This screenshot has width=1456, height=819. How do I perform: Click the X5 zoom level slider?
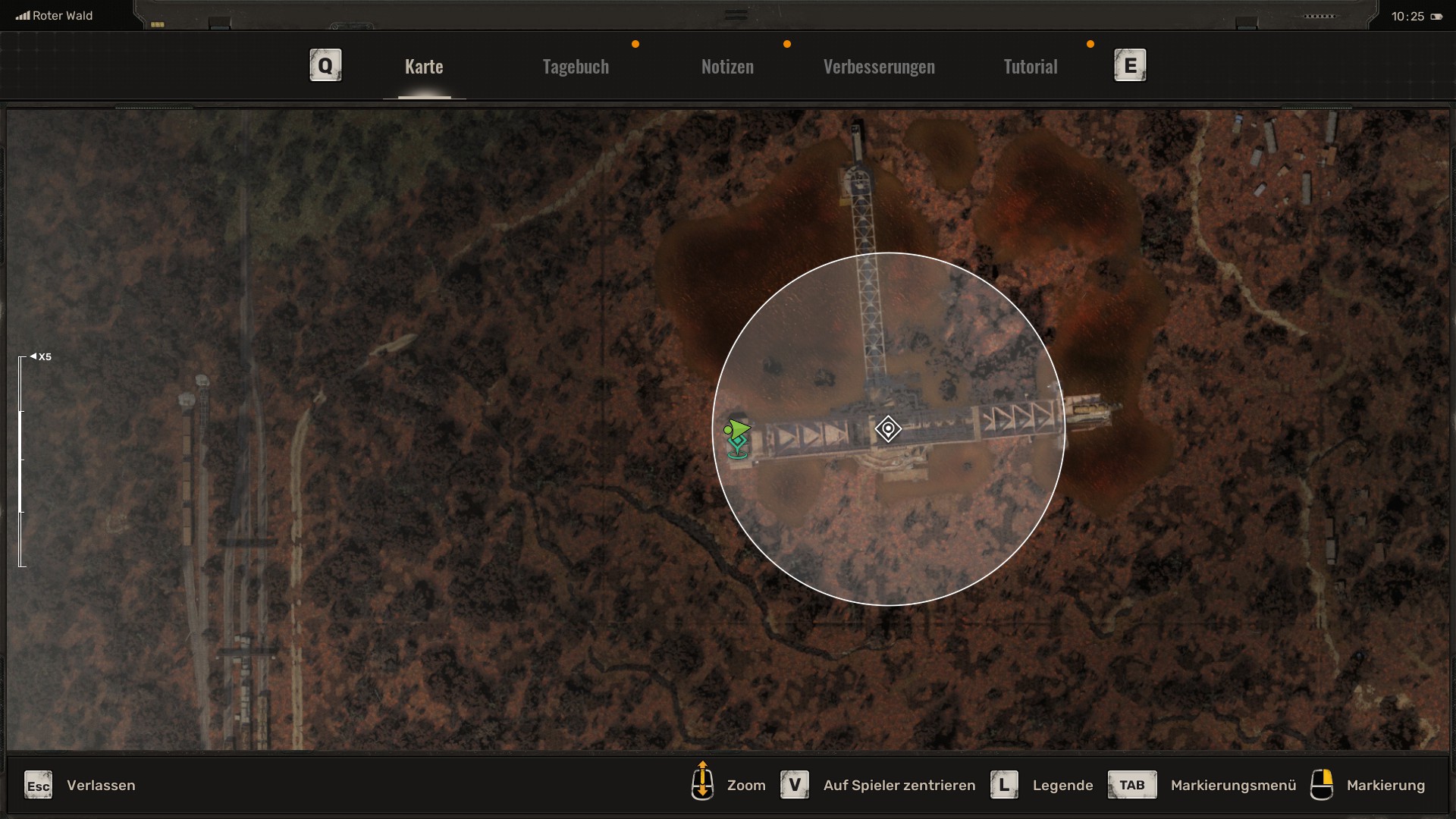pos(22,461)
